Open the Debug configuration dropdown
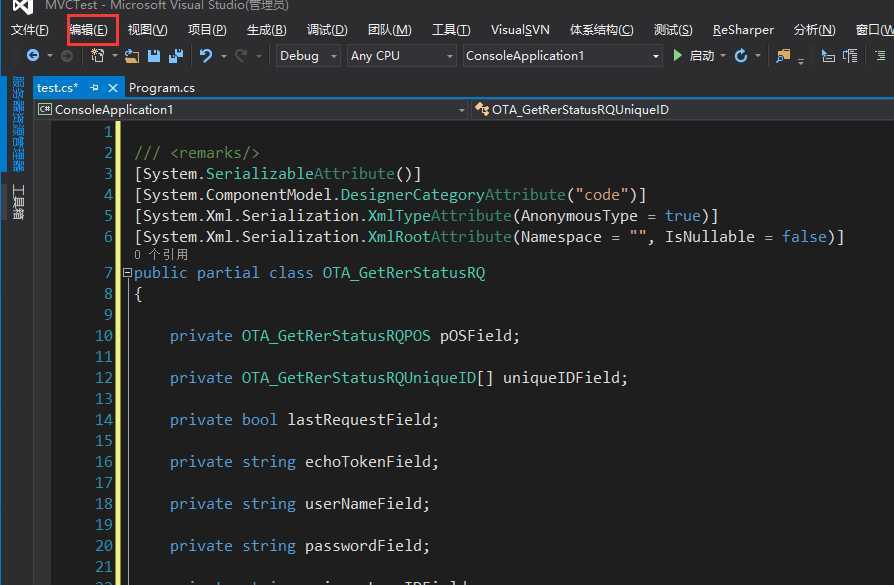Viewport: 894px width, 585px height. [x=308, y=56]
